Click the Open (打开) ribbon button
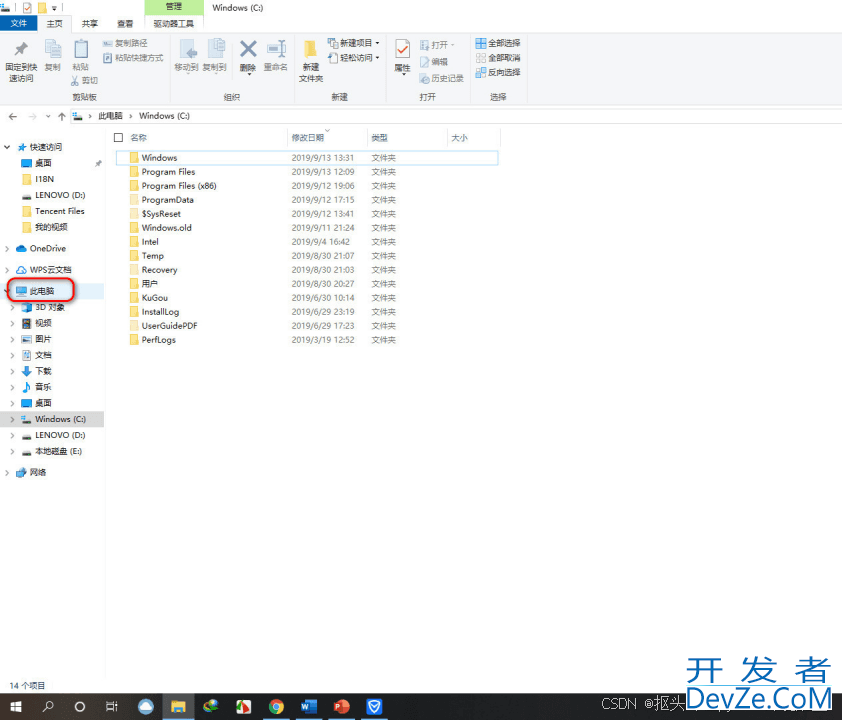Image resolution: width=842 pixels, height=720 pixels. point(437,45)
